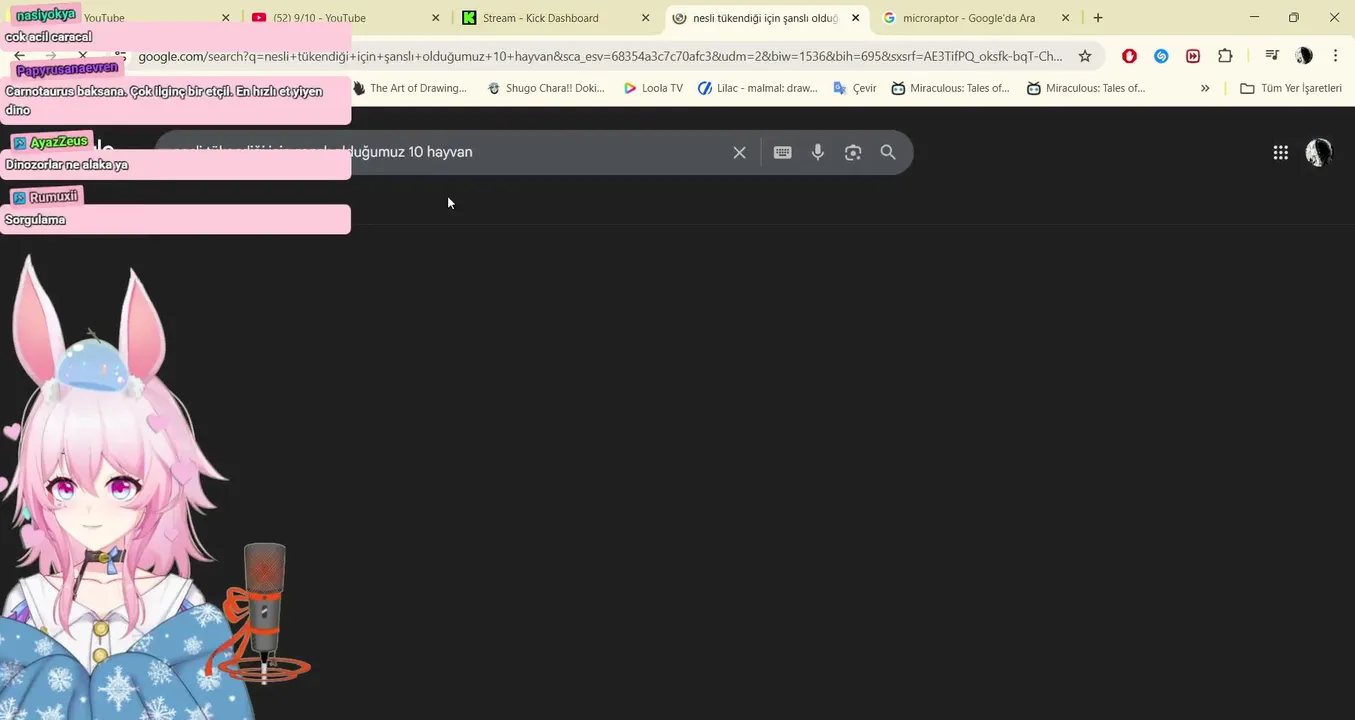The height and width of the screenshot is (720, 1355).
Task: Open the red fast-forward extension icon
Action: pos(1193,56)
